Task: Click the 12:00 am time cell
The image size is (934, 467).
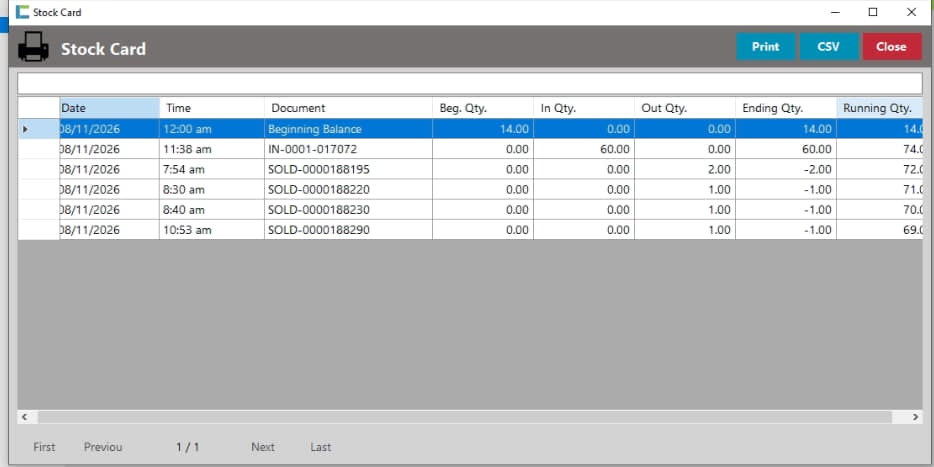Action: tap(212, 129)
